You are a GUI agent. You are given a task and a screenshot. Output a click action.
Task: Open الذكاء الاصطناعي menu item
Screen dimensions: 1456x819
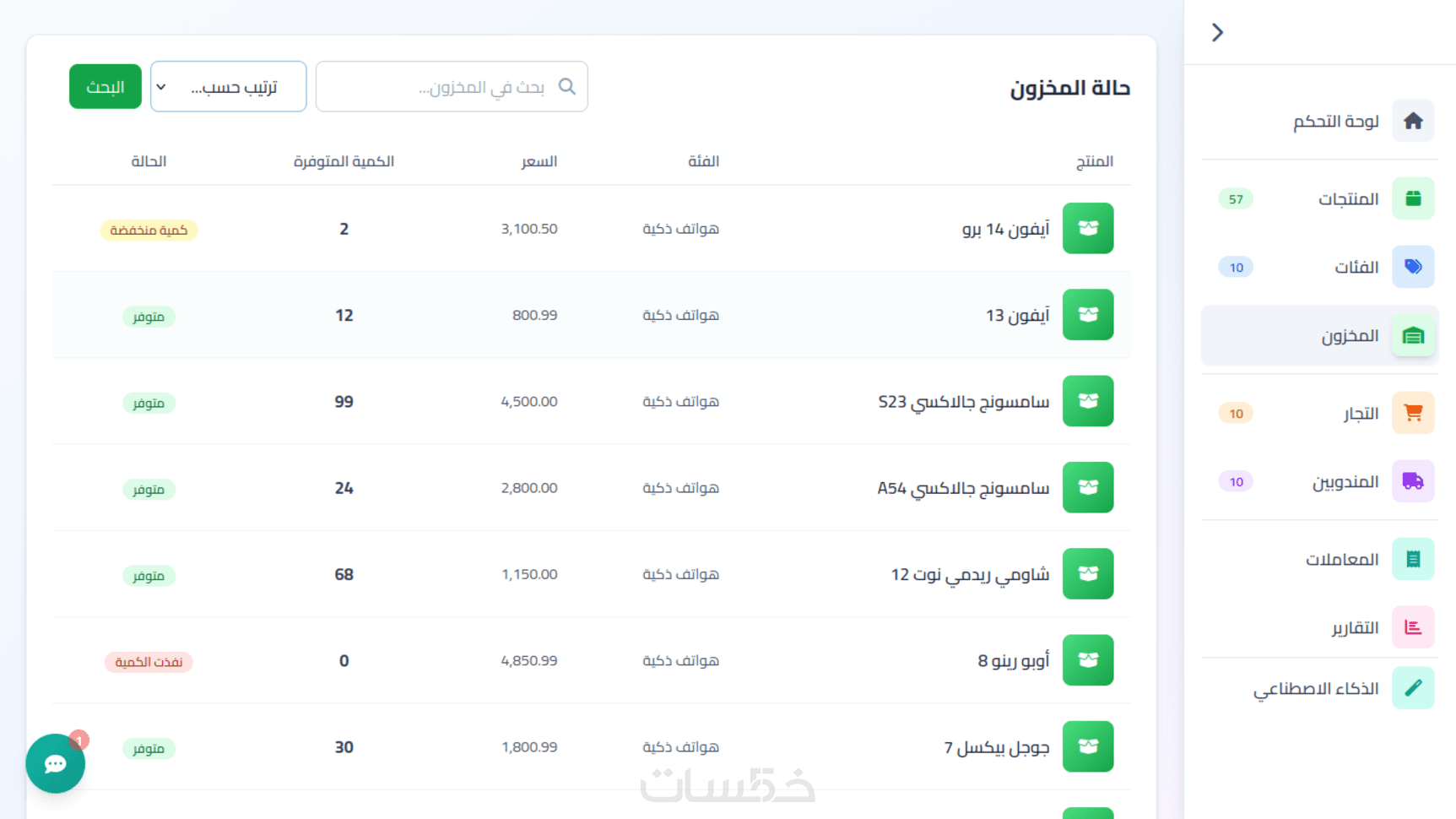point(1320,688)
